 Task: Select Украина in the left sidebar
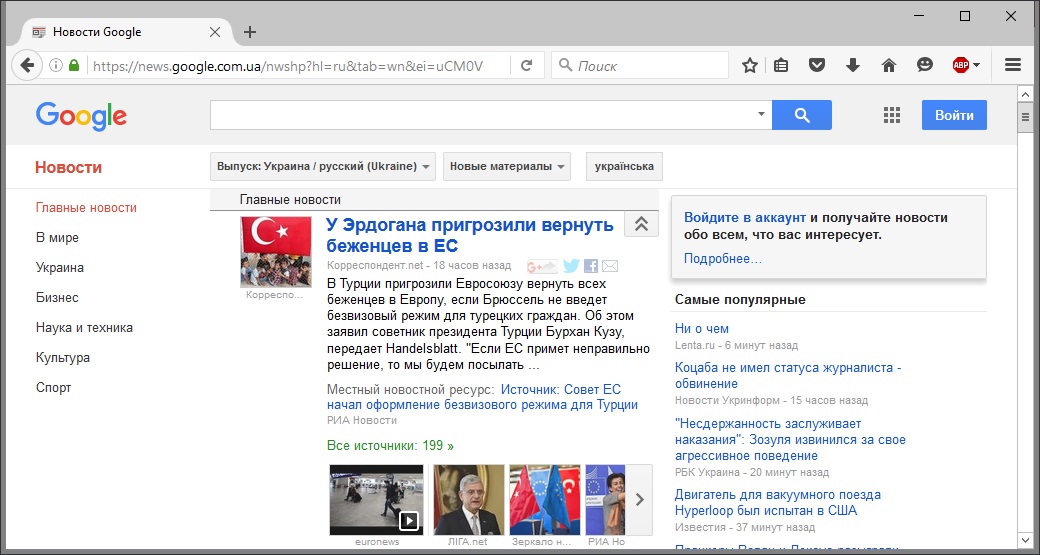tap(60, 268)
